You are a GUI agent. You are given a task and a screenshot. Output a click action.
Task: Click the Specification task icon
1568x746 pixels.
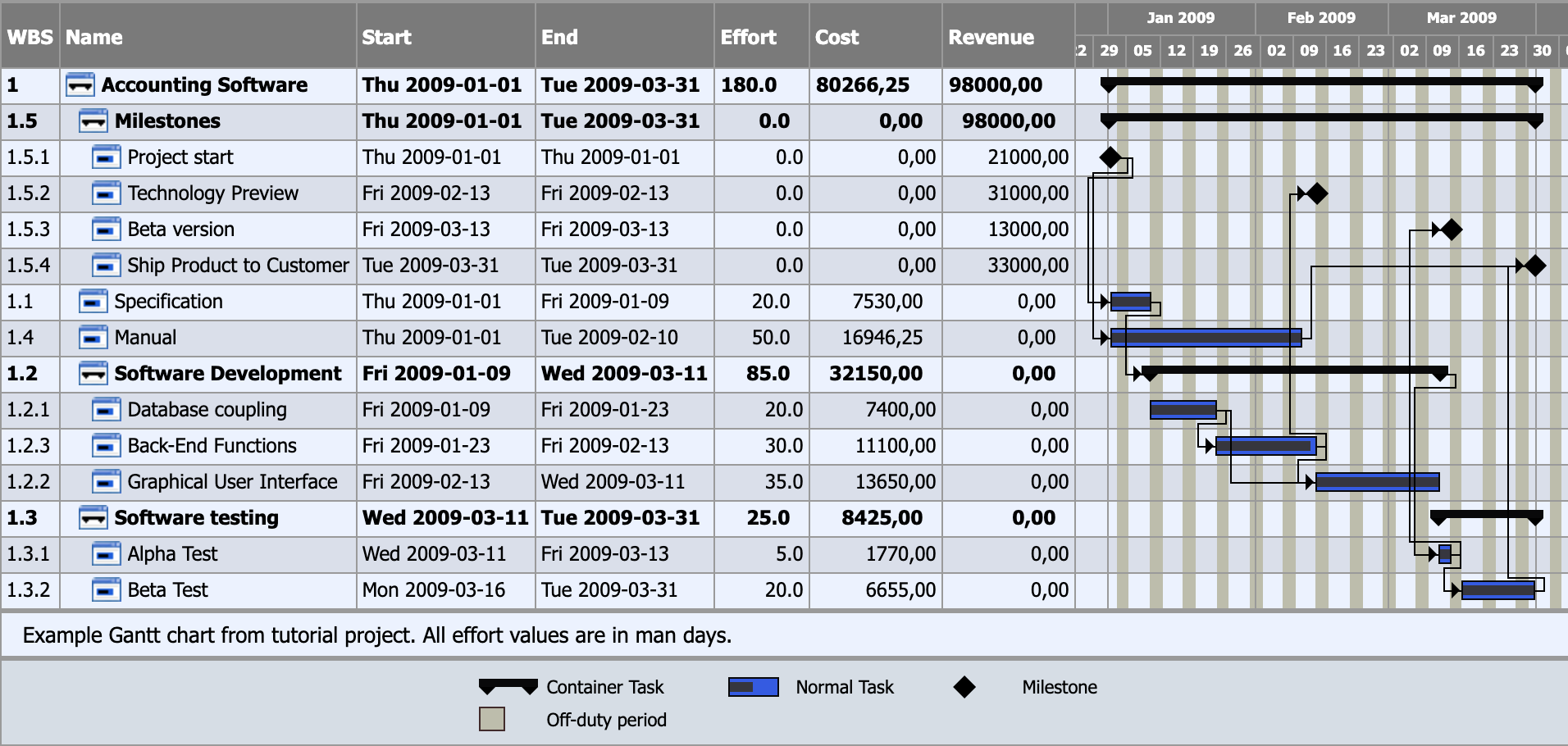93,301
